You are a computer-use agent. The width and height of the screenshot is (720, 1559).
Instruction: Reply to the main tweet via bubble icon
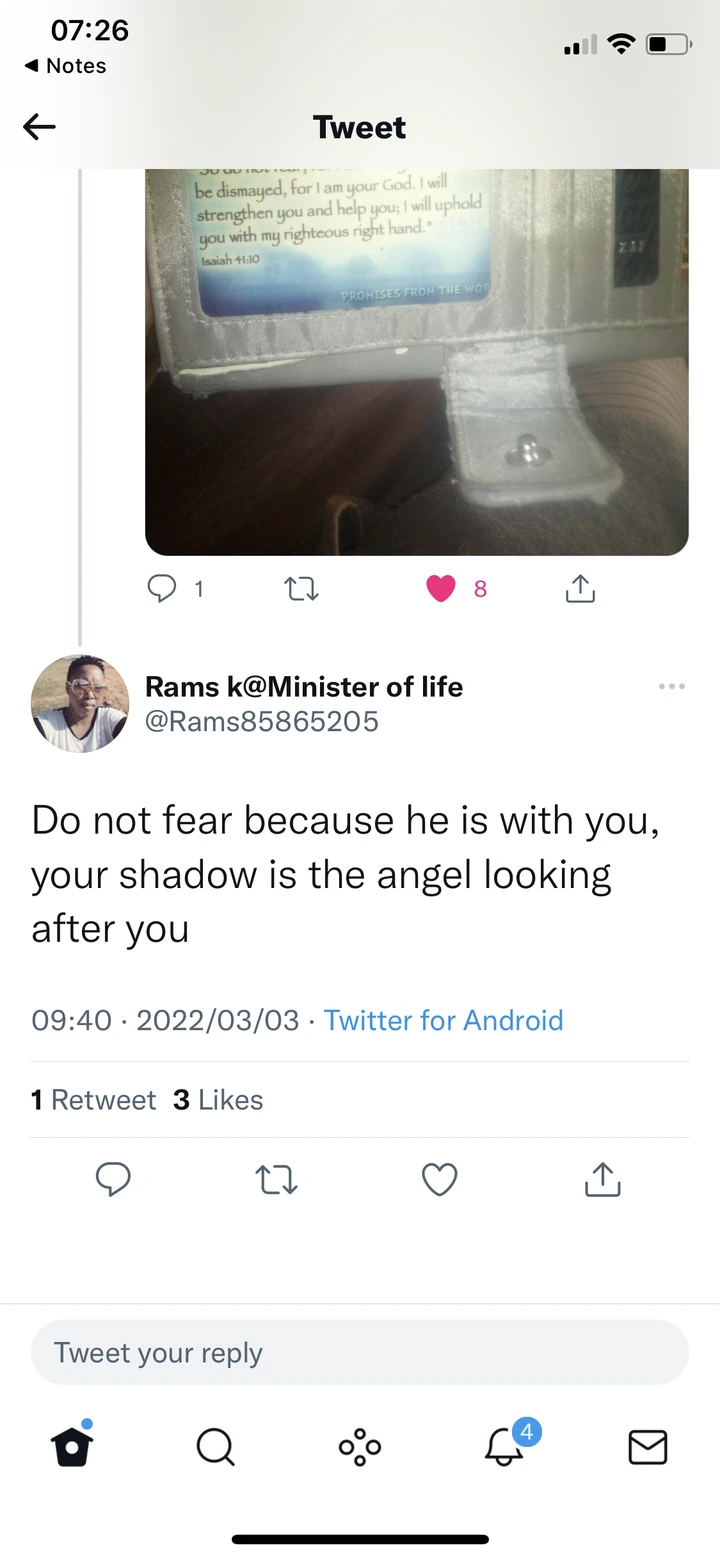(x=113, y=1180)
